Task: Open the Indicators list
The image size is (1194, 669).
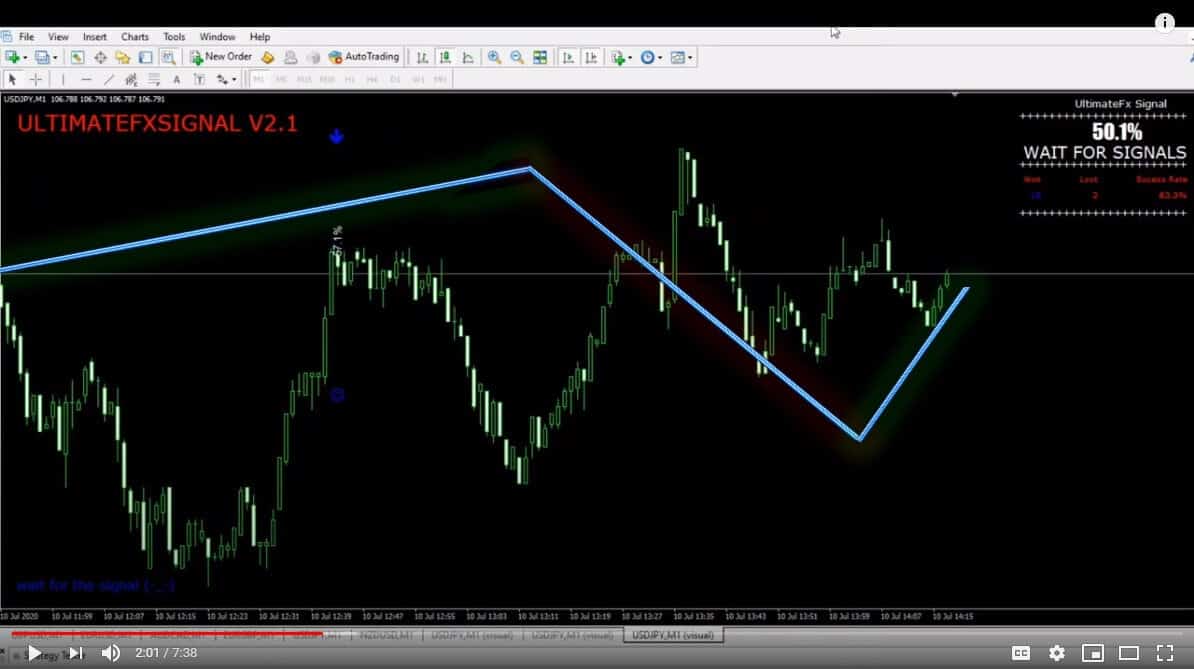Action: point(616,57)
